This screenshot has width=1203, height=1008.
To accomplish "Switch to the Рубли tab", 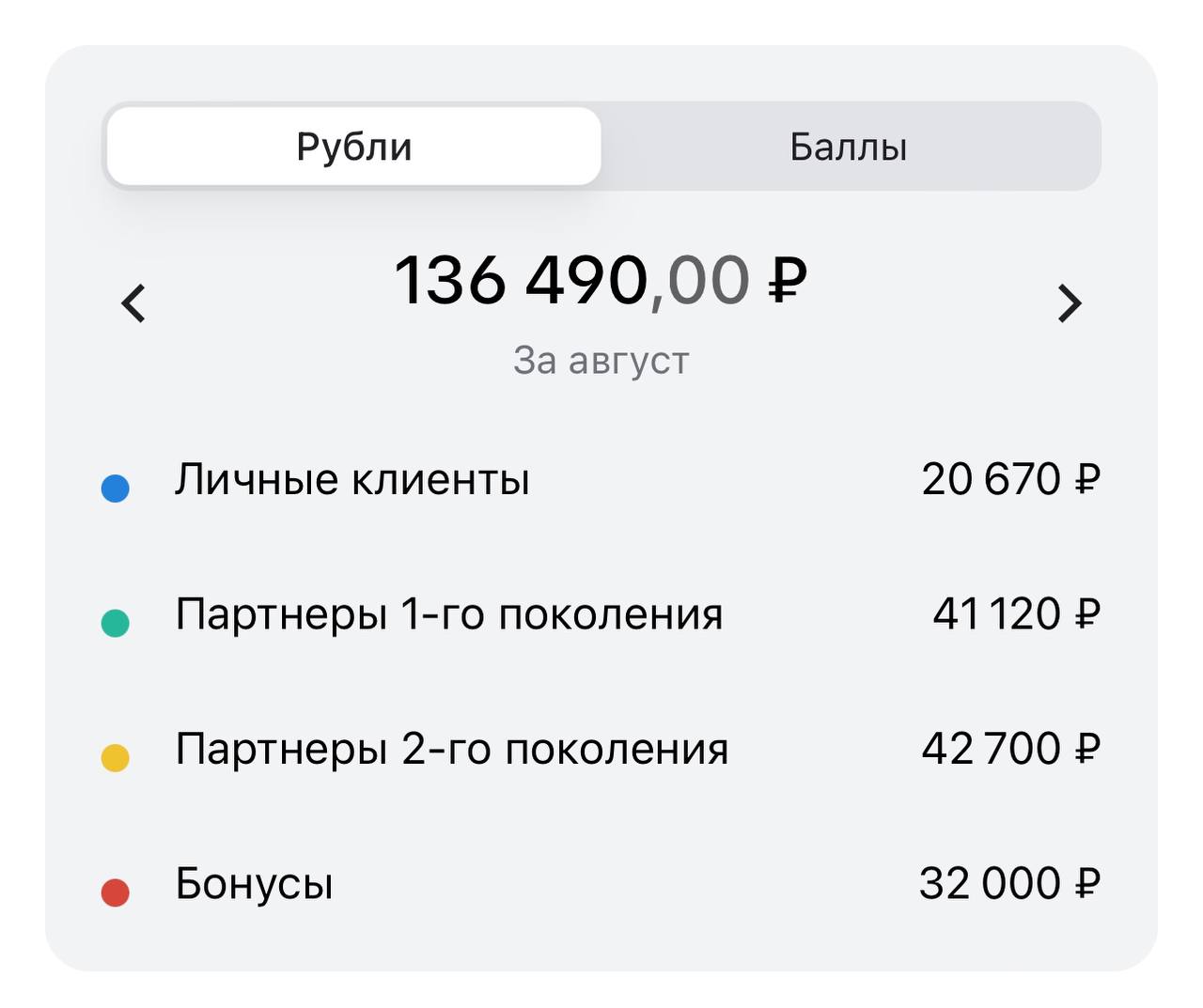I will pyautogui.click(x=353, y=147).
